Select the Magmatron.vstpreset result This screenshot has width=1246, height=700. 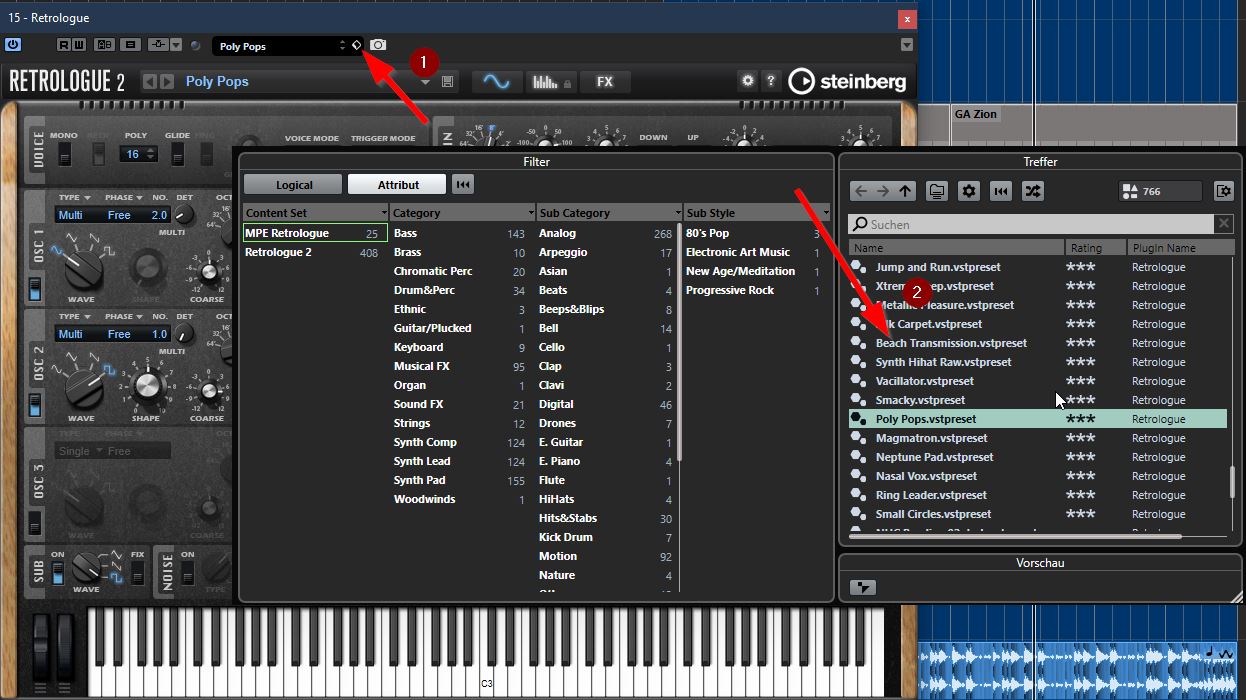pos(931,438)
